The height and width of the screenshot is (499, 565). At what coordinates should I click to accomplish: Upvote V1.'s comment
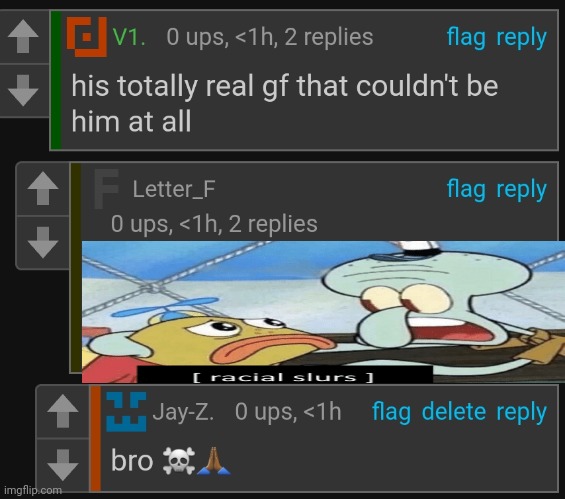point(24,36)
